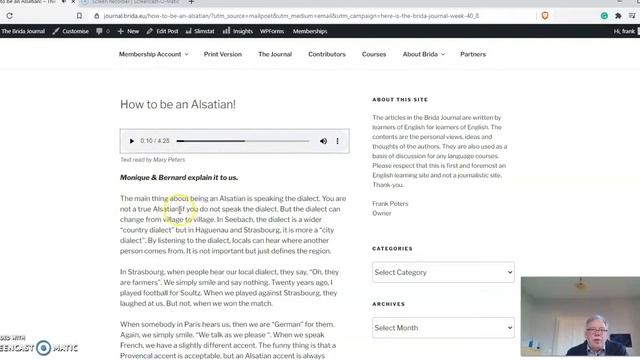Open the extensions puzzle-piece icon
This screenshot has height=360, width=640.
tap(618, 16)
